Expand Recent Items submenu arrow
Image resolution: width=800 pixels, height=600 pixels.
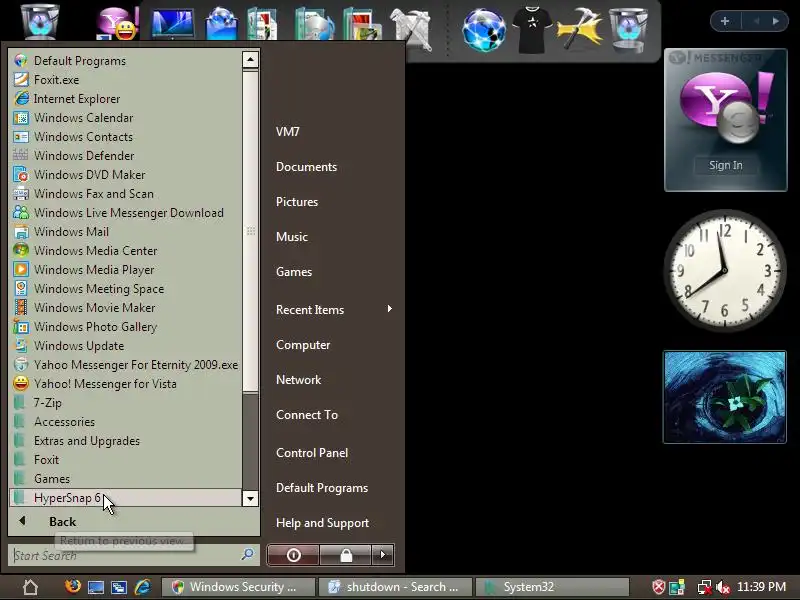point(390,309)
